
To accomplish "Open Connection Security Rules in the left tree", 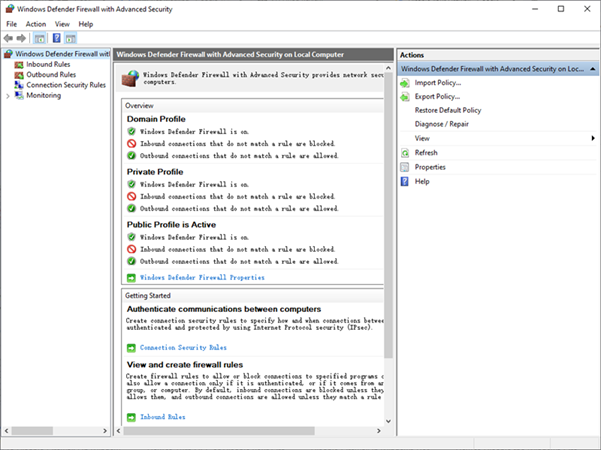I will click(65, 85).
